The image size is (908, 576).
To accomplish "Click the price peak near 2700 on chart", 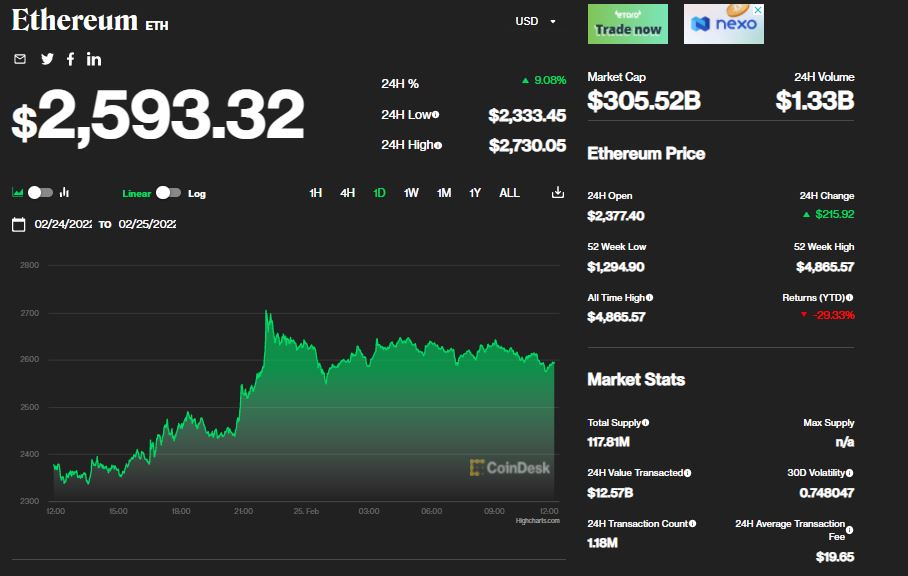I will click(x=267, y=313).
